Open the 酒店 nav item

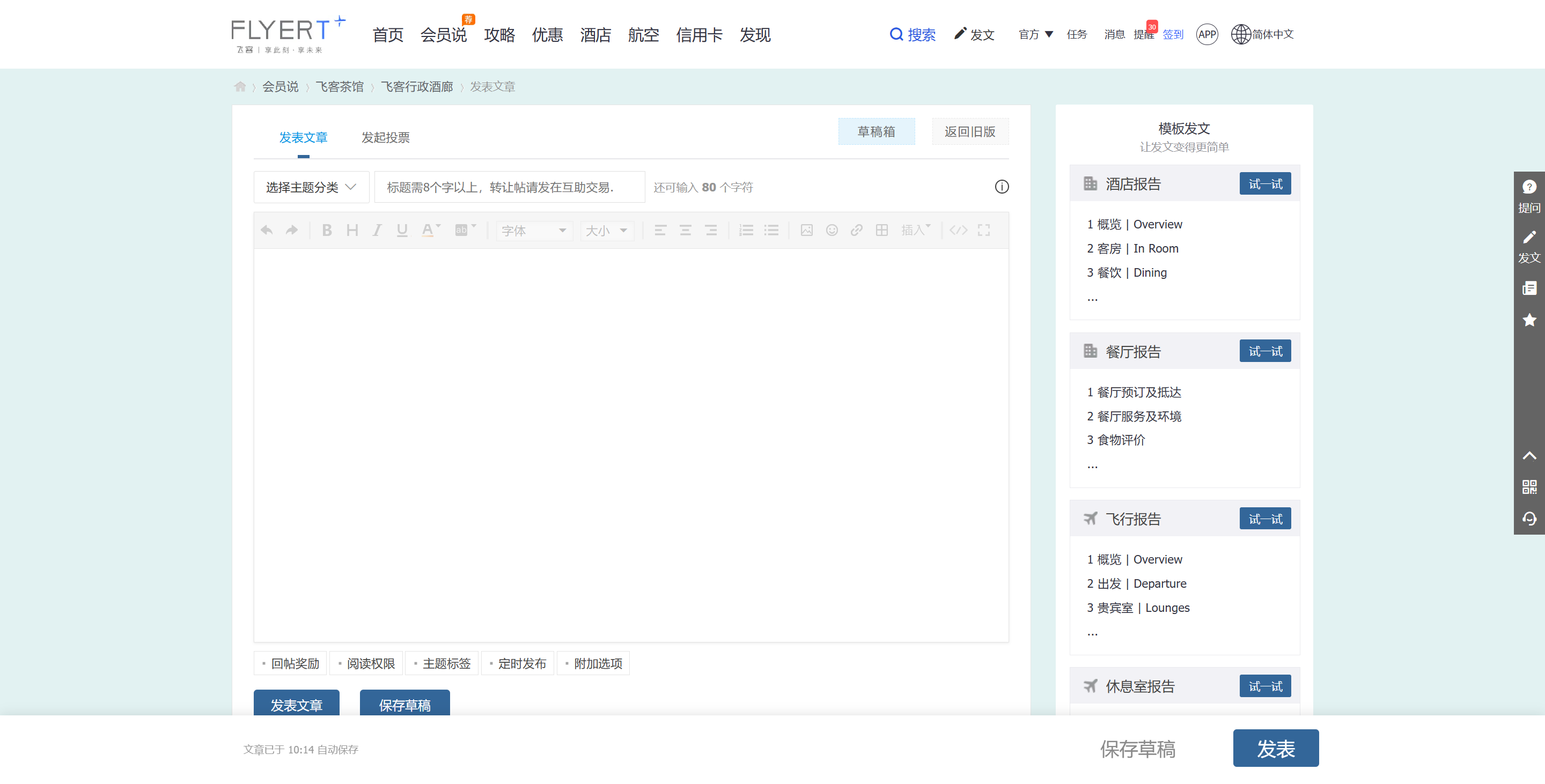coord(595,35)
